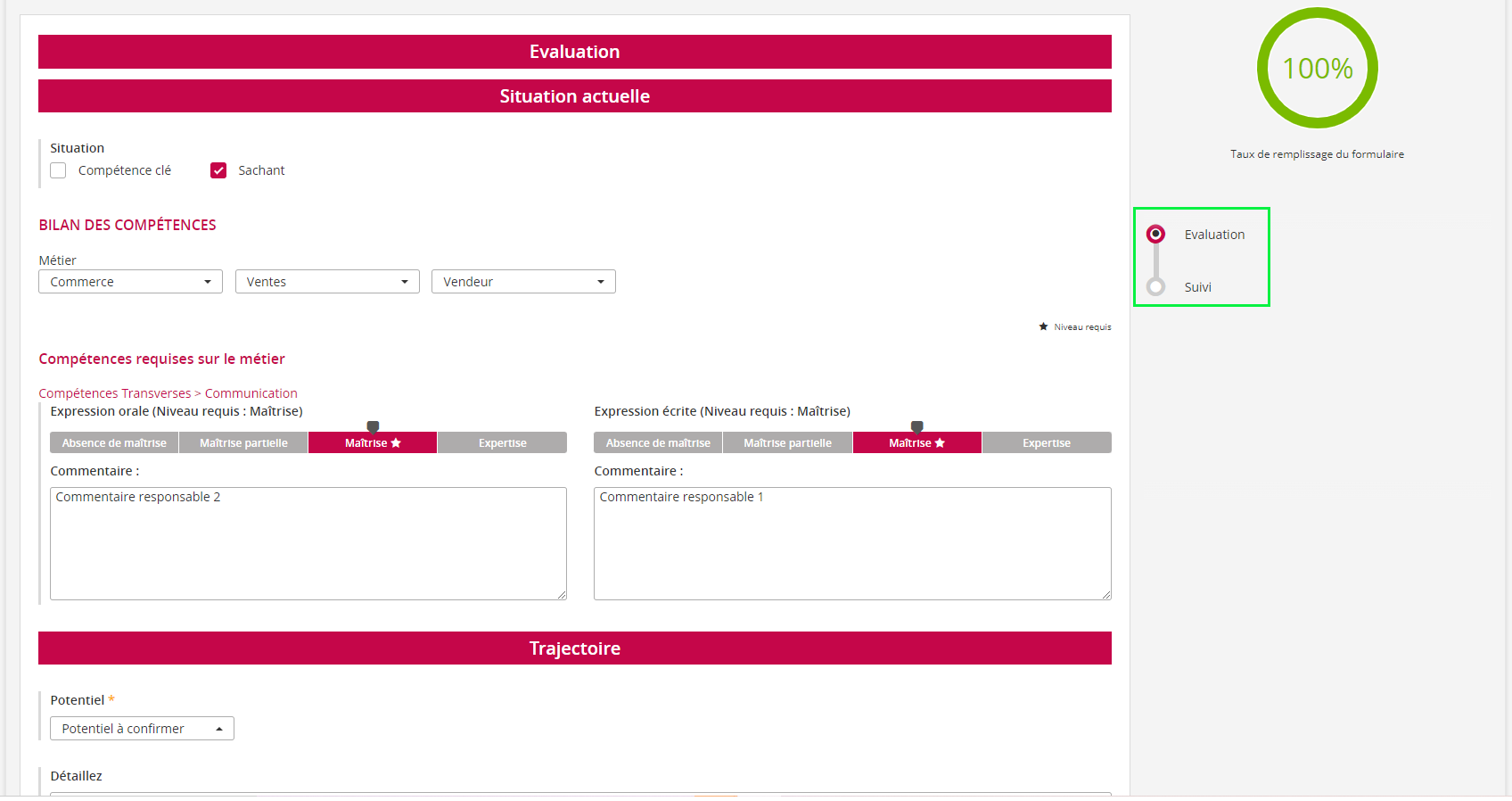Image resolution: width=1512 pixels, height=801 pixels.
Task: Open the Potentiel à confirmer dropdown
Action: (142, 729)
